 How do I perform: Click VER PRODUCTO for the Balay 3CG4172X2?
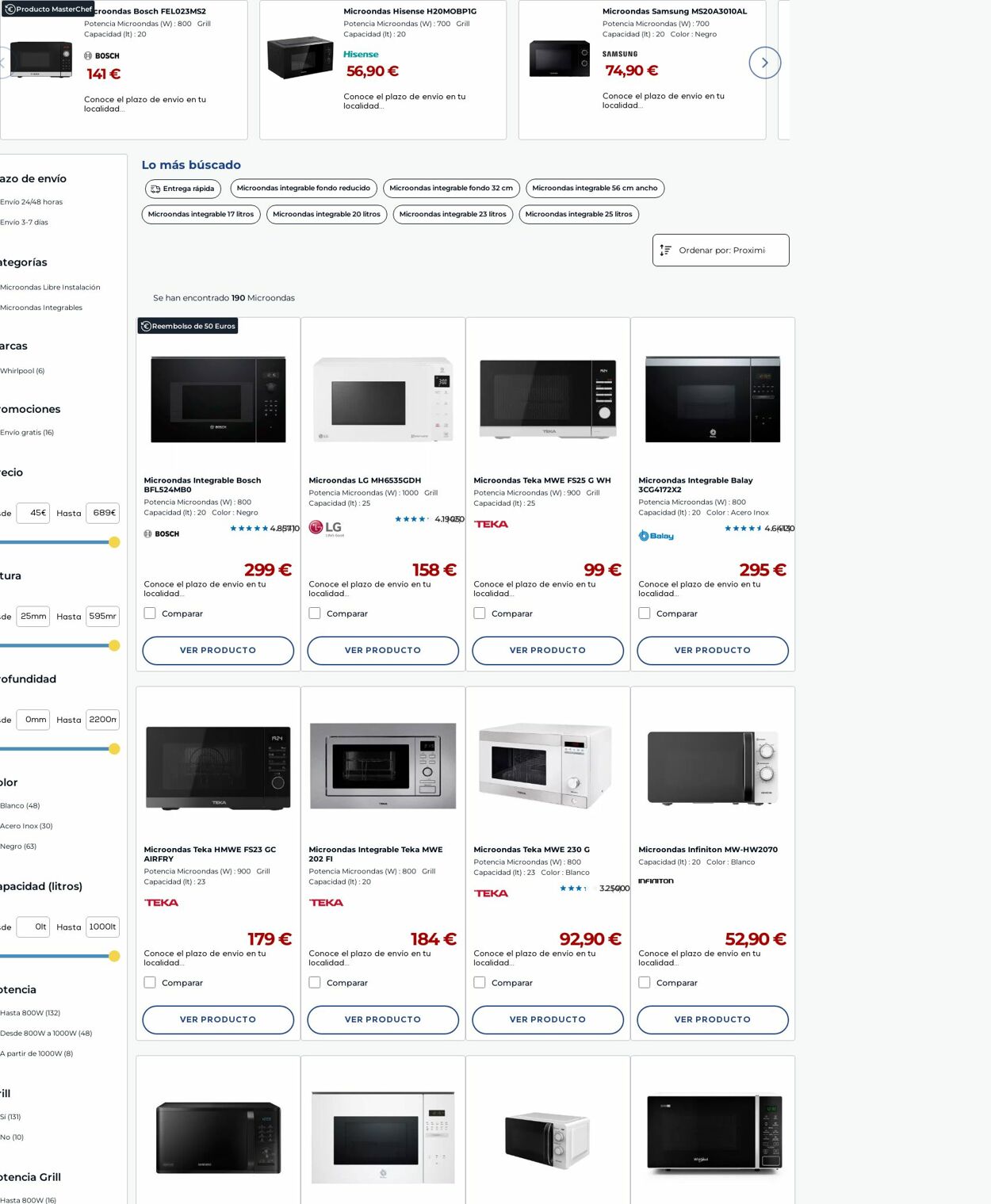click(x=713, y=650)
